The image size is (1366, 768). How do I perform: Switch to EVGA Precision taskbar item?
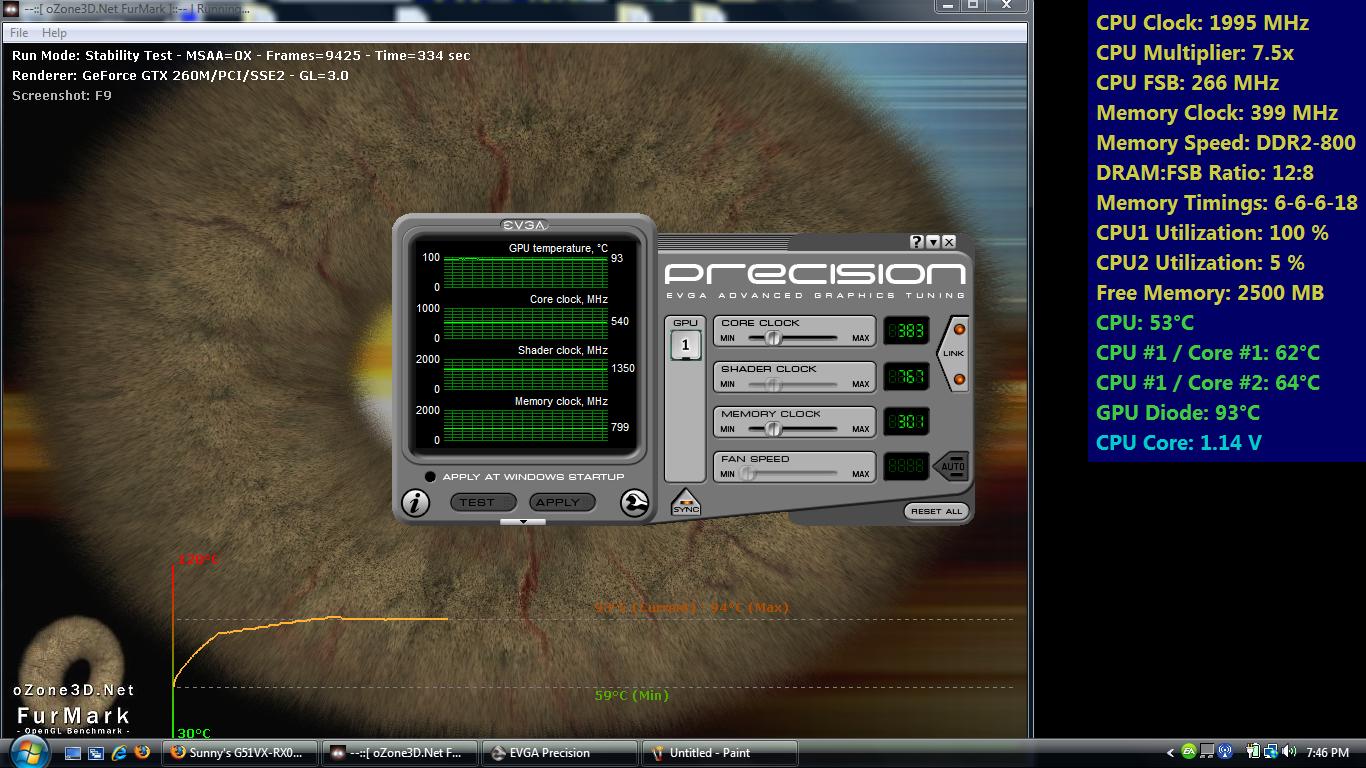point(559,753)
